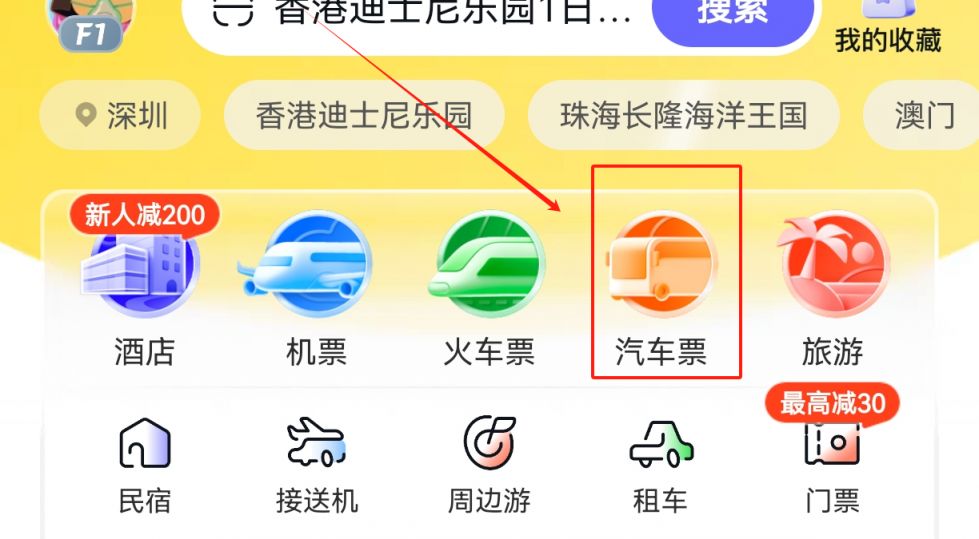Image resolution: width=979 pixels, height=539 pixels.
Task: Change city via 深圳 location chip
Action: pyautogui.click(x=121, y=115)
